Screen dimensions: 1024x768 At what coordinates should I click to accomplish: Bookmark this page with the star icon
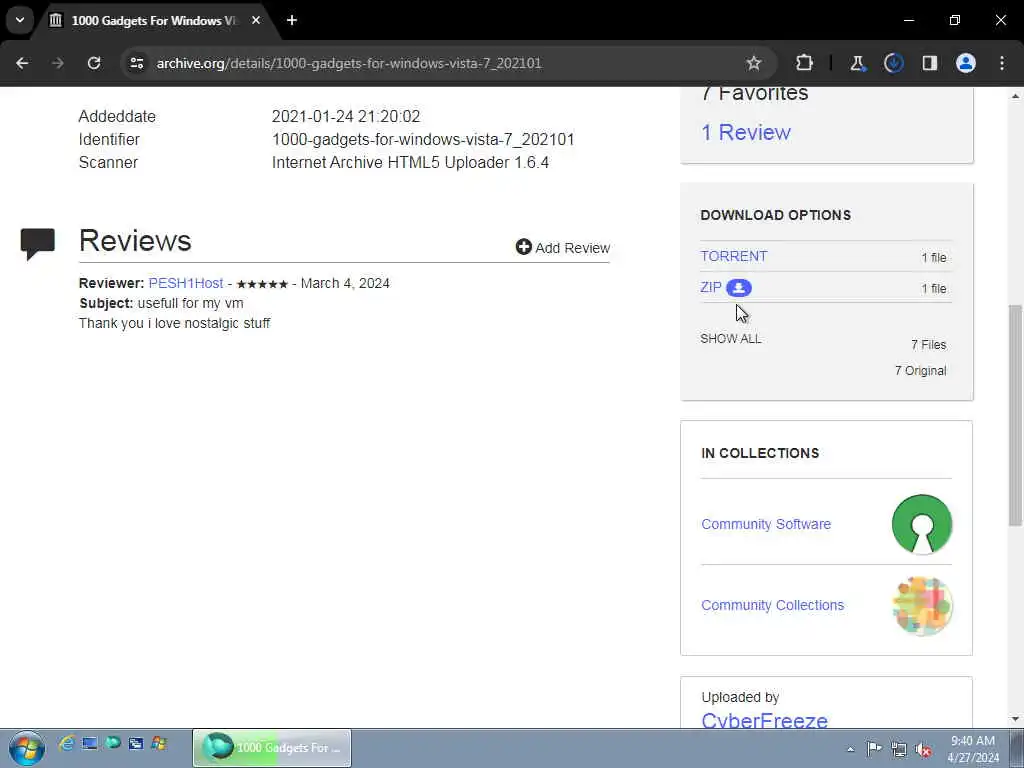pos(754,63)
